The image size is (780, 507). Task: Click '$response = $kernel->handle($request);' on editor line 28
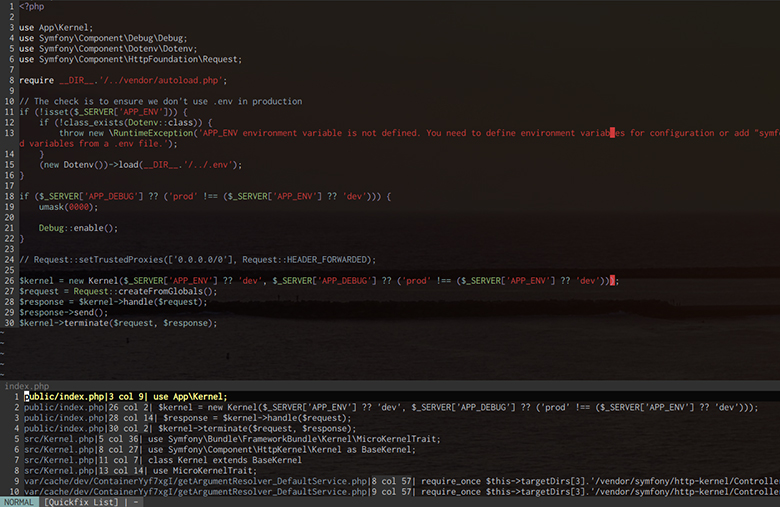113,302
